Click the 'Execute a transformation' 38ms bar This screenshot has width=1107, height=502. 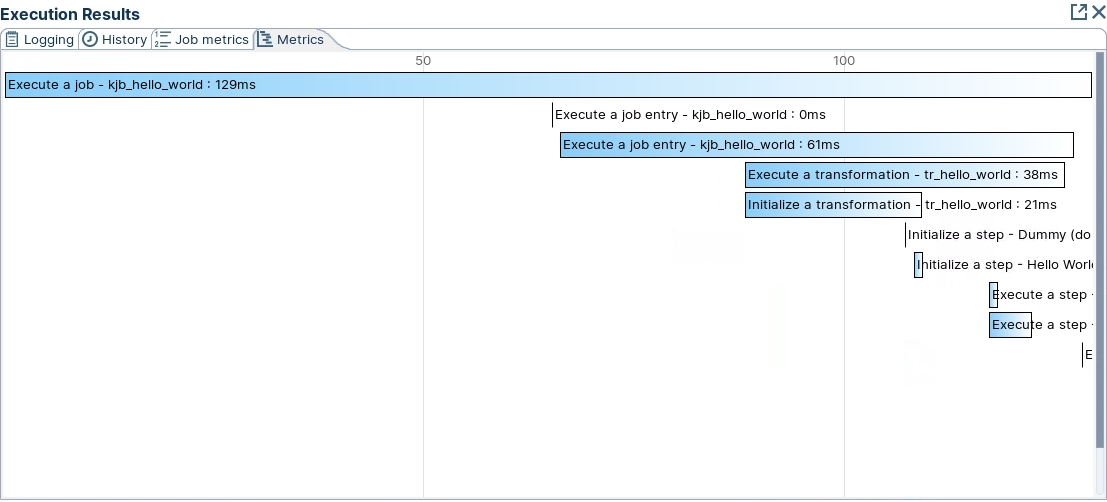pyautogui.click(x=904, y=175)
